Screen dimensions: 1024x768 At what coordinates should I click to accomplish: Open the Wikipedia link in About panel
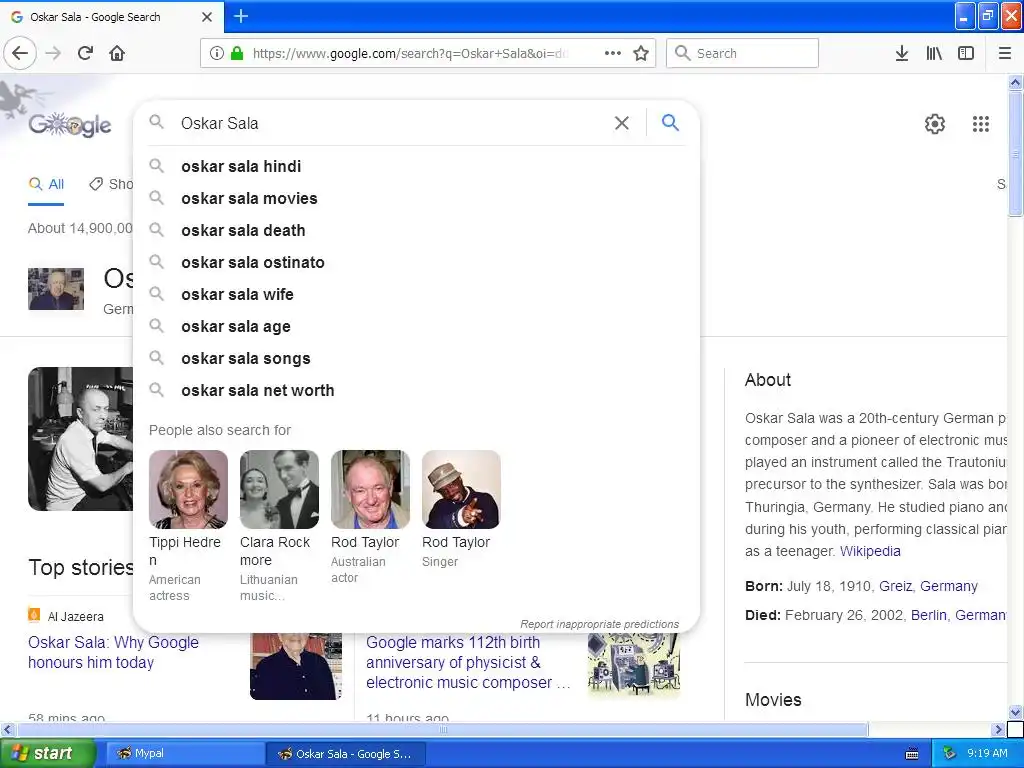click(x=870, y=551)
